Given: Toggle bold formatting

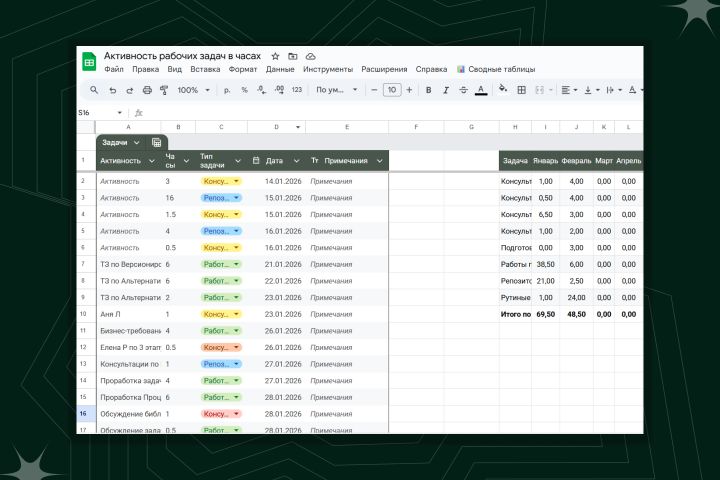Looking at the screenshot, I should tap(428, 90).
